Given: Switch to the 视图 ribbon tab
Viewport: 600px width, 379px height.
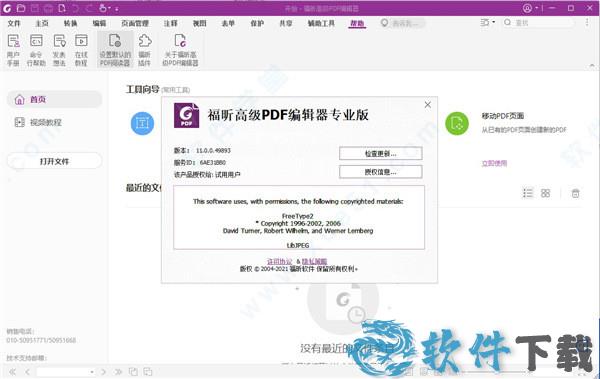Looking at the screenshot, I should [199, 23].
